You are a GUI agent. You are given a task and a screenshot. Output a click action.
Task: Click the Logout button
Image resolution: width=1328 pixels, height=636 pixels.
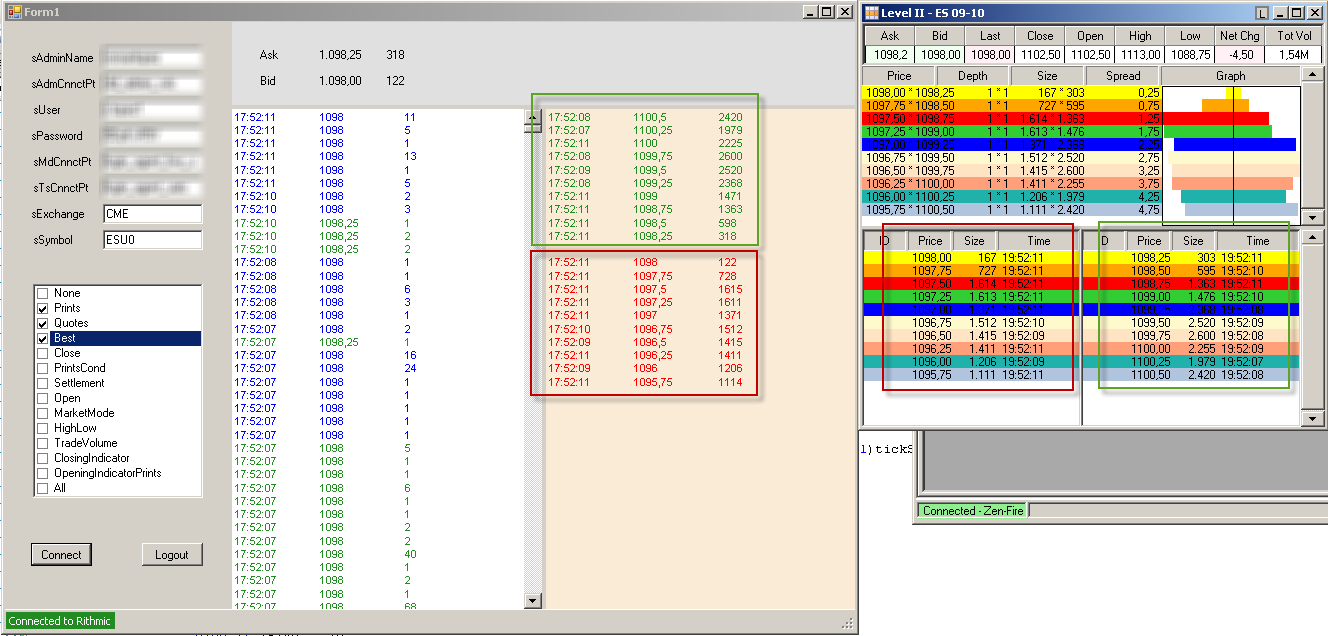pos(172,555)
